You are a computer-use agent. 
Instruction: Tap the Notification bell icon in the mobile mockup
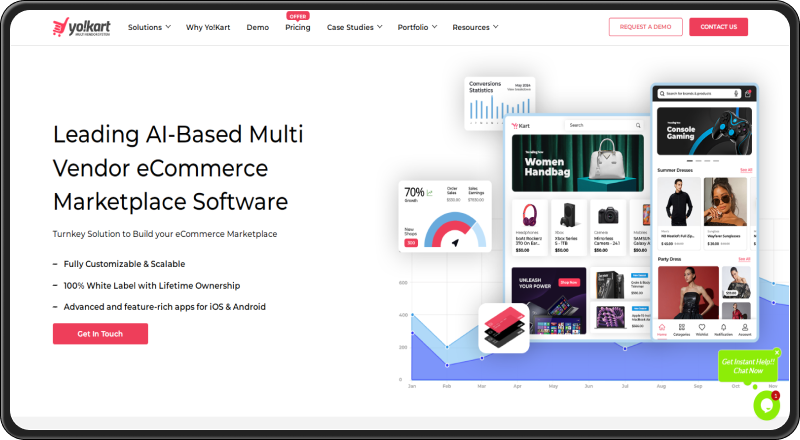[721, 329]
